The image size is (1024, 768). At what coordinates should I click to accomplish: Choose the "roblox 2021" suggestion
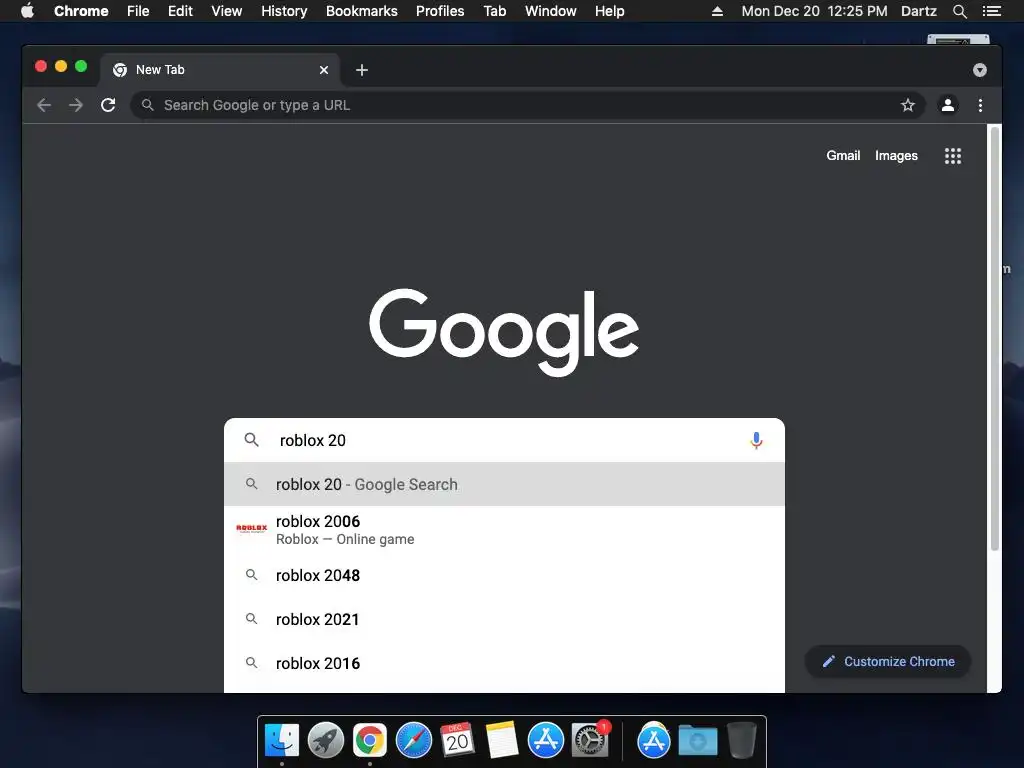pyautogui.click(x=504, y=619)
